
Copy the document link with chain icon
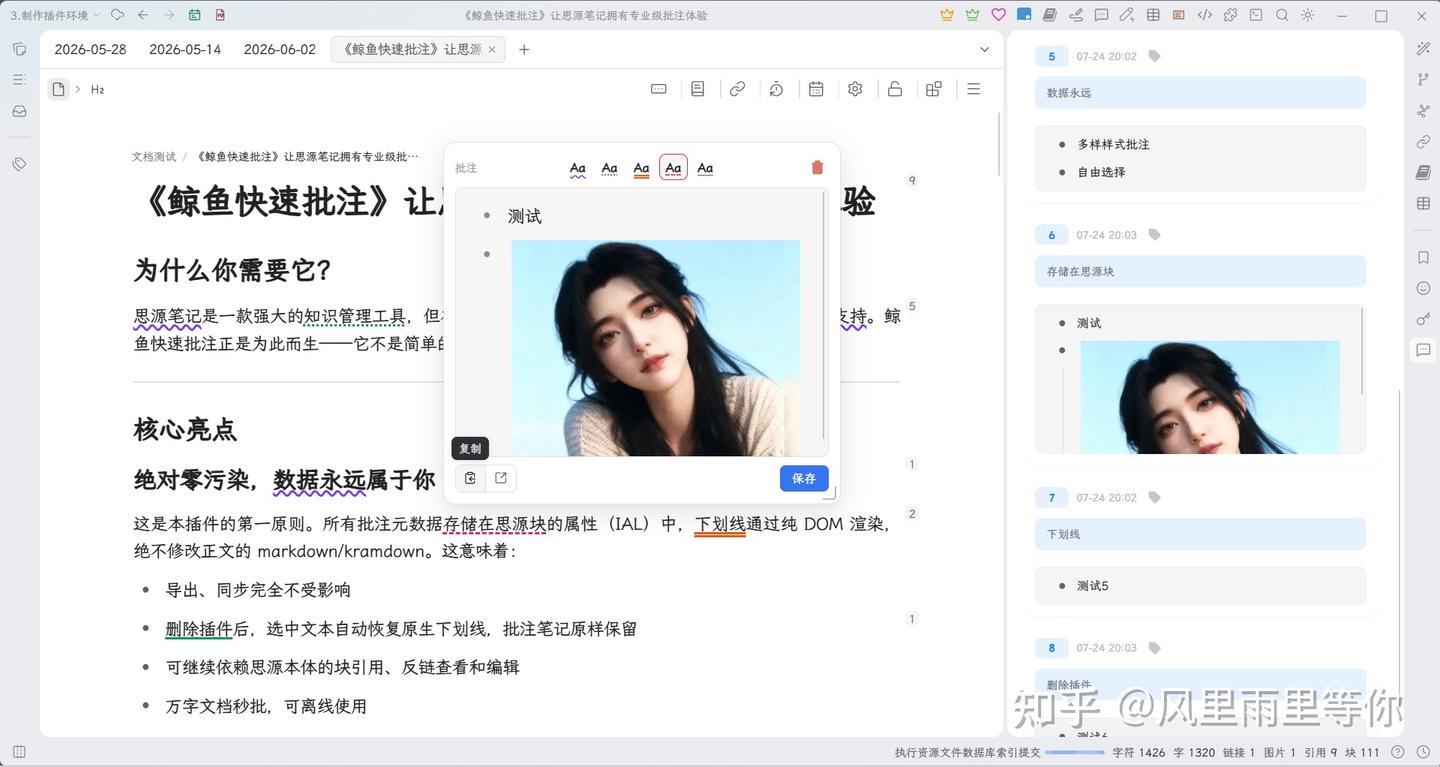click(x=737, y=89)
